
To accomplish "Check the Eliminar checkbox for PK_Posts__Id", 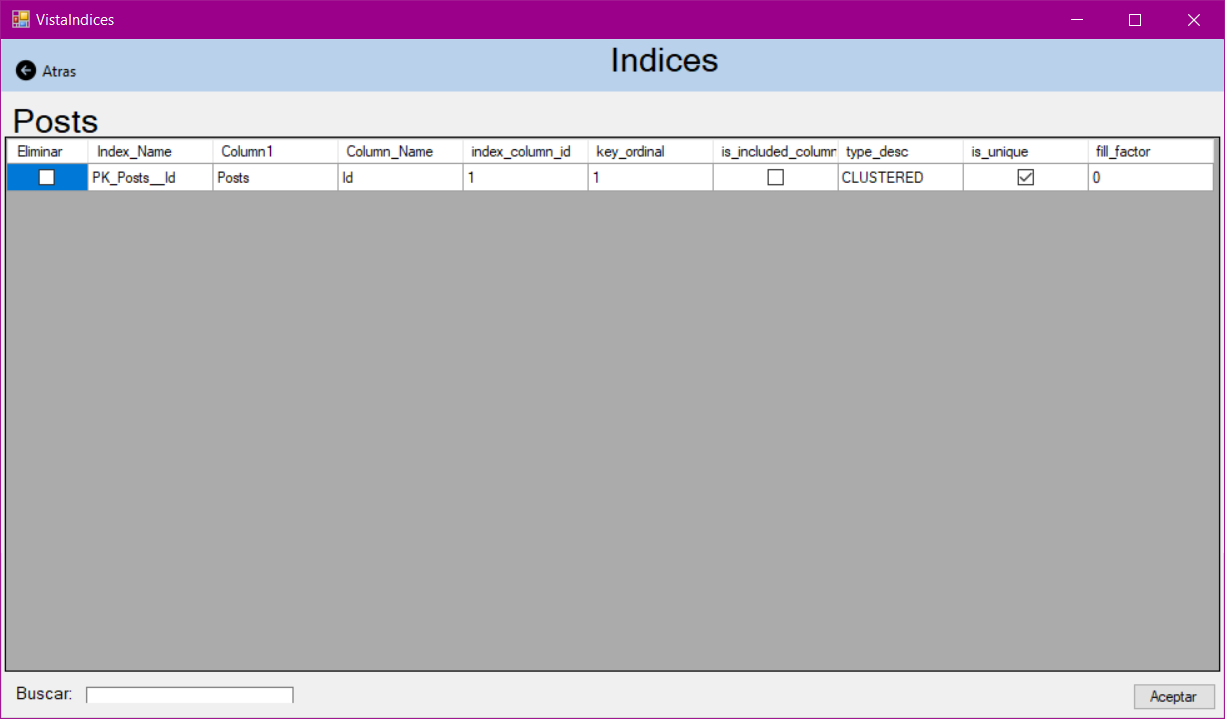I will click(x=46, y=177).
